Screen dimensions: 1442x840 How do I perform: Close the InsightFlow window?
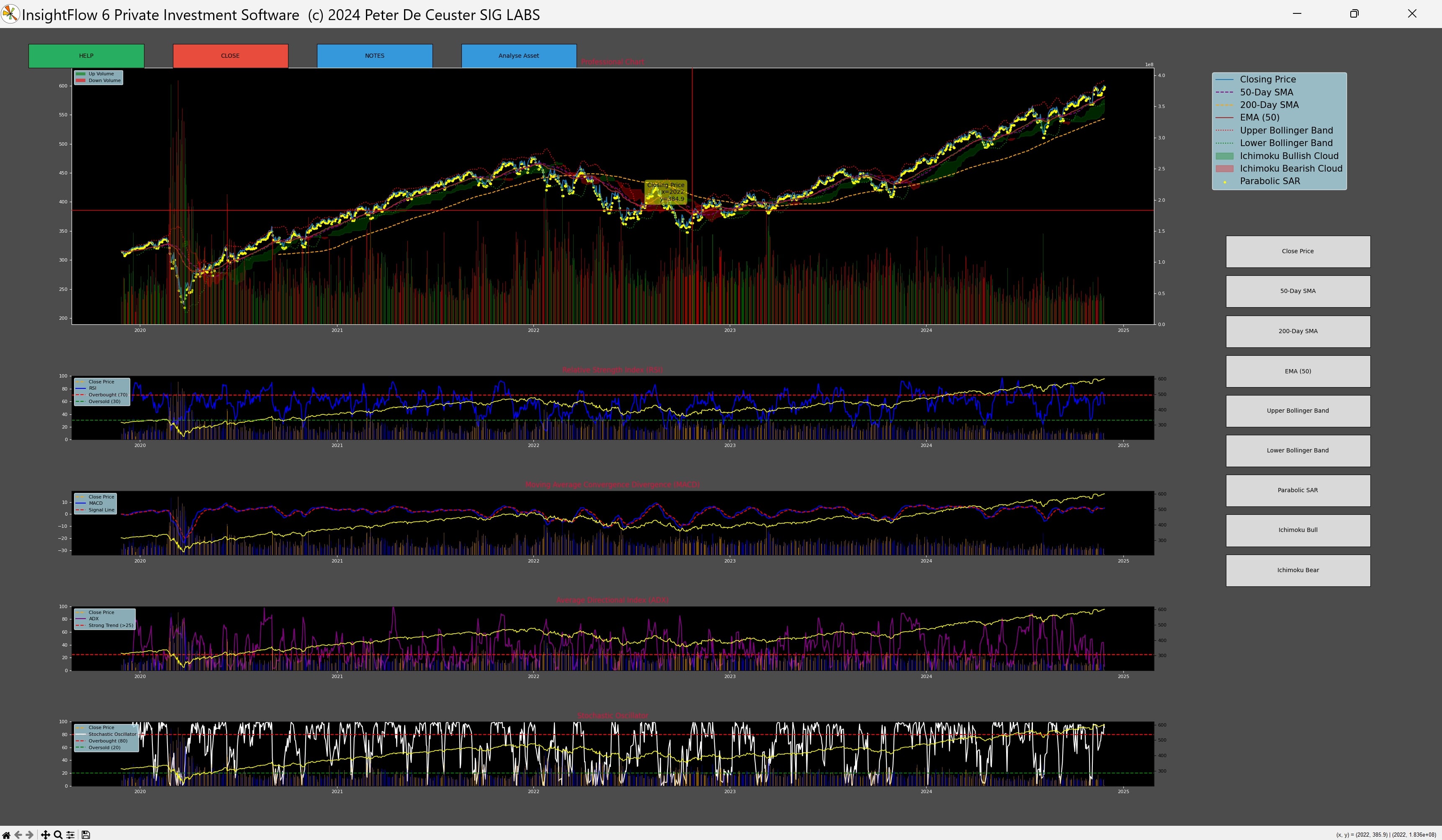[1412, 14]
